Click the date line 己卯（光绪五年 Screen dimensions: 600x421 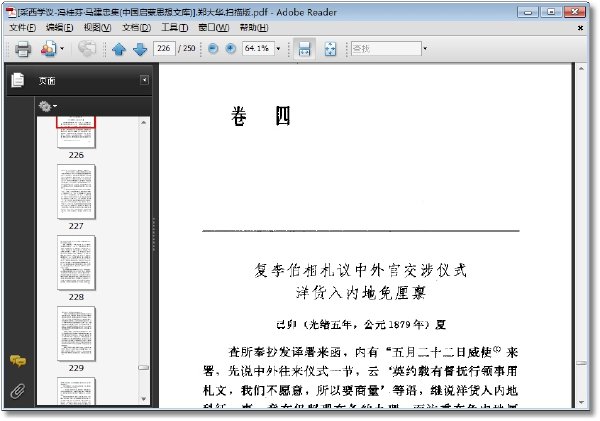(x=360, y=325)
